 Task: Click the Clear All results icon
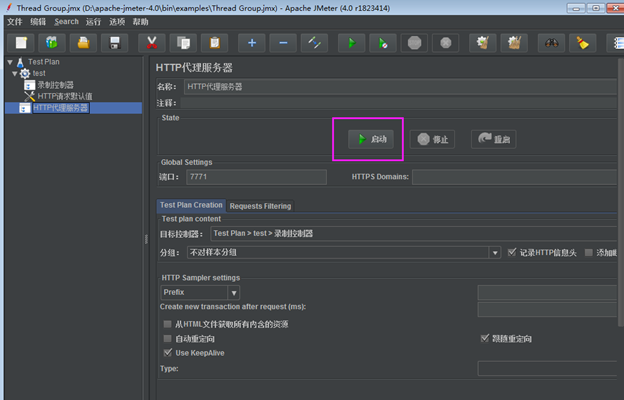click(514, 43)
